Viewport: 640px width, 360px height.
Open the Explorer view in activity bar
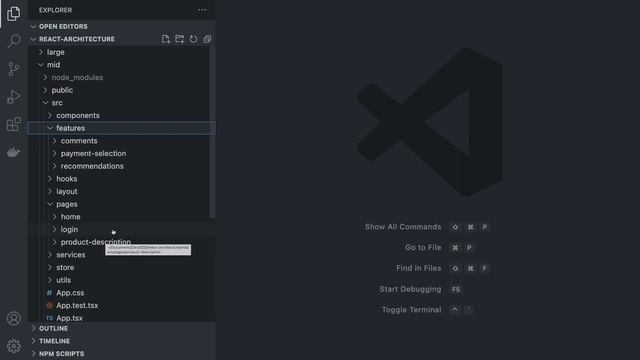[x=13, y=13]
